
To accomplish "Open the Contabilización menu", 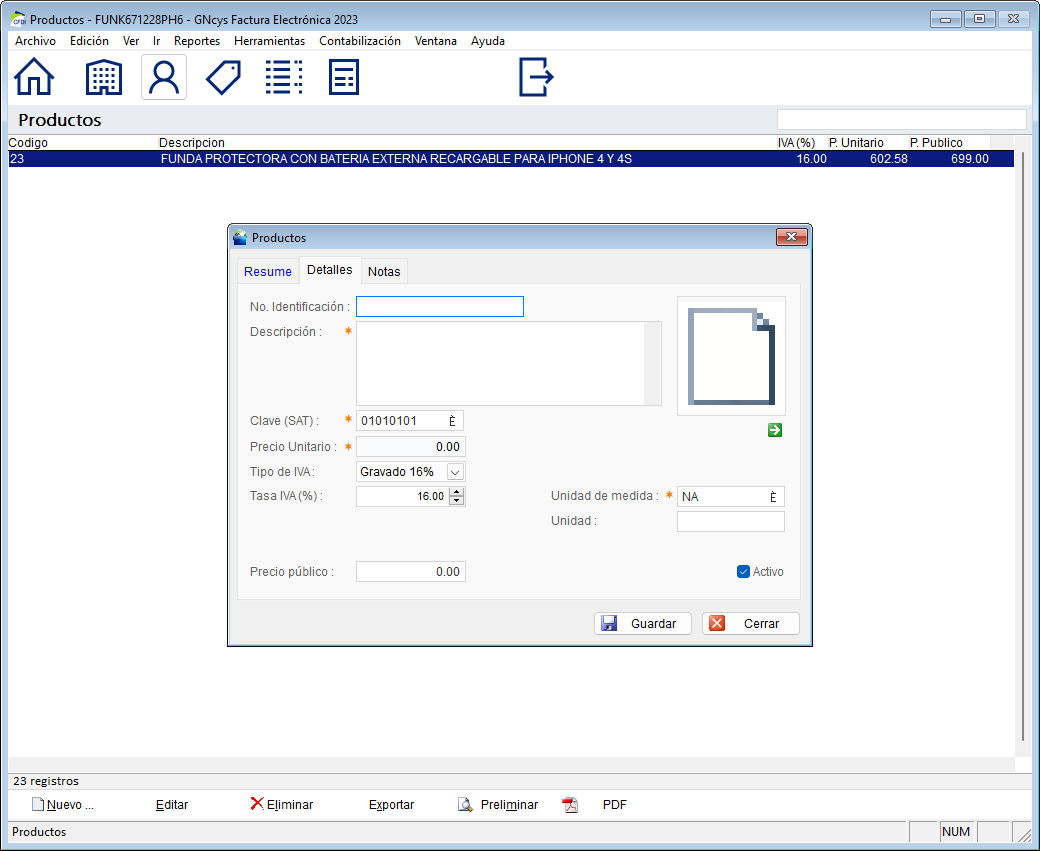I will (x=359, y=40).
